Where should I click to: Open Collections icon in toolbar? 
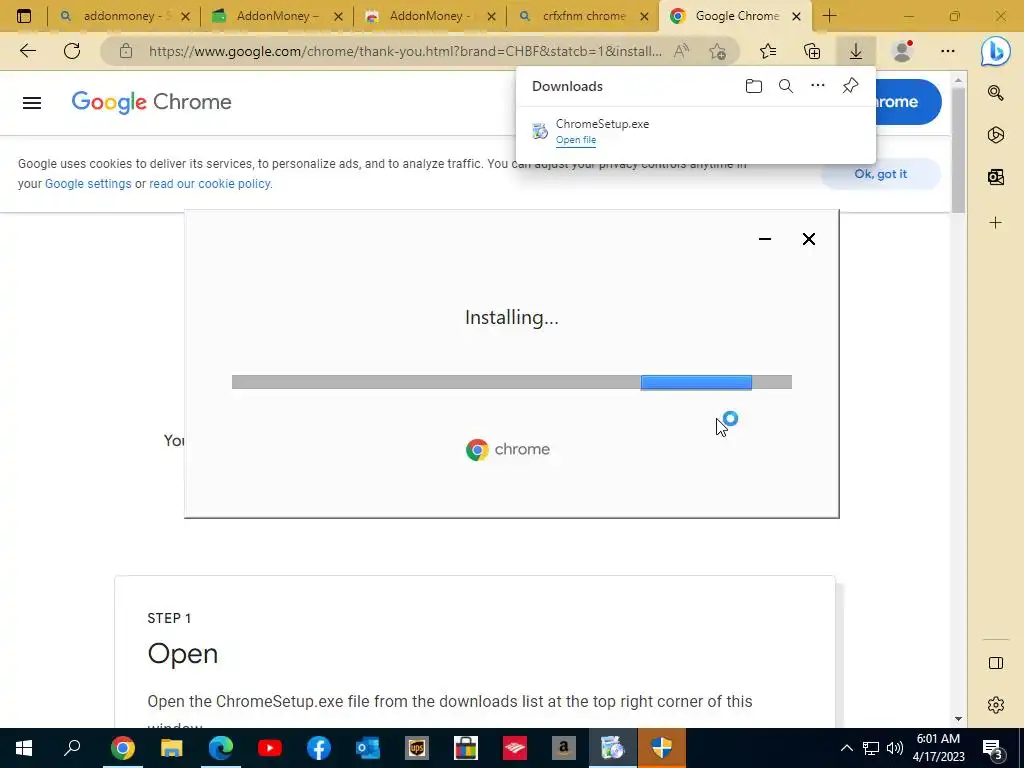pos(812,51)
